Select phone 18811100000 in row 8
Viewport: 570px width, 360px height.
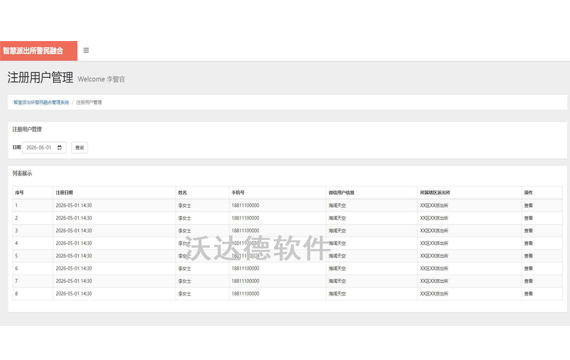[245, 293]
